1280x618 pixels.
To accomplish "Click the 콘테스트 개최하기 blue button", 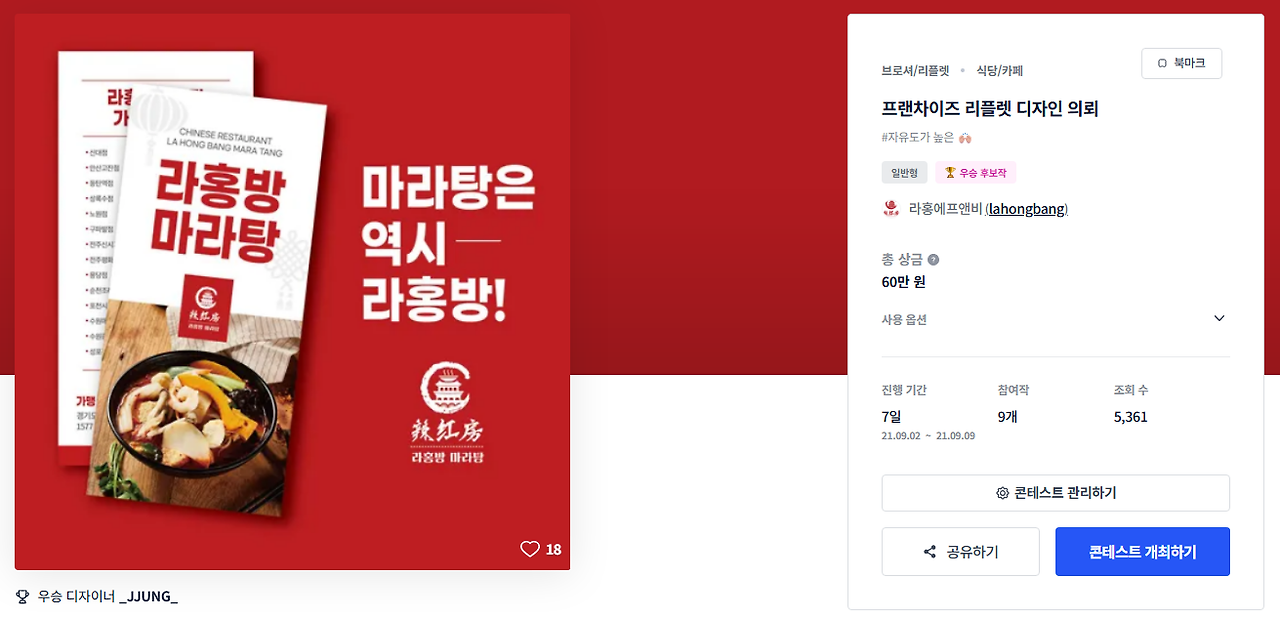I will pyautogui.click(x=1142, y=552).
